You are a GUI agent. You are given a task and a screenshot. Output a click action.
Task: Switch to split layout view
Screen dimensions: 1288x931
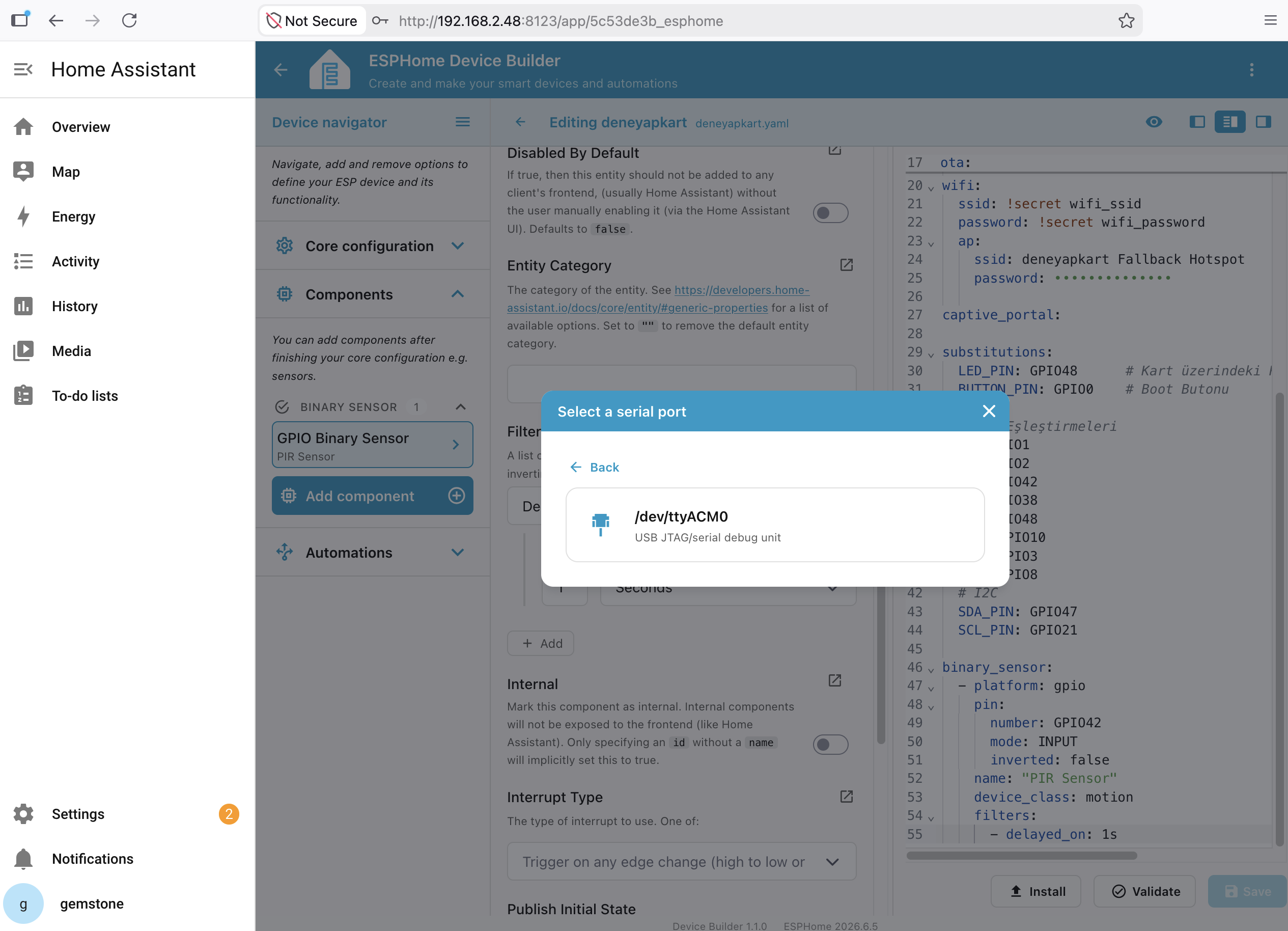coord(1230,122)
